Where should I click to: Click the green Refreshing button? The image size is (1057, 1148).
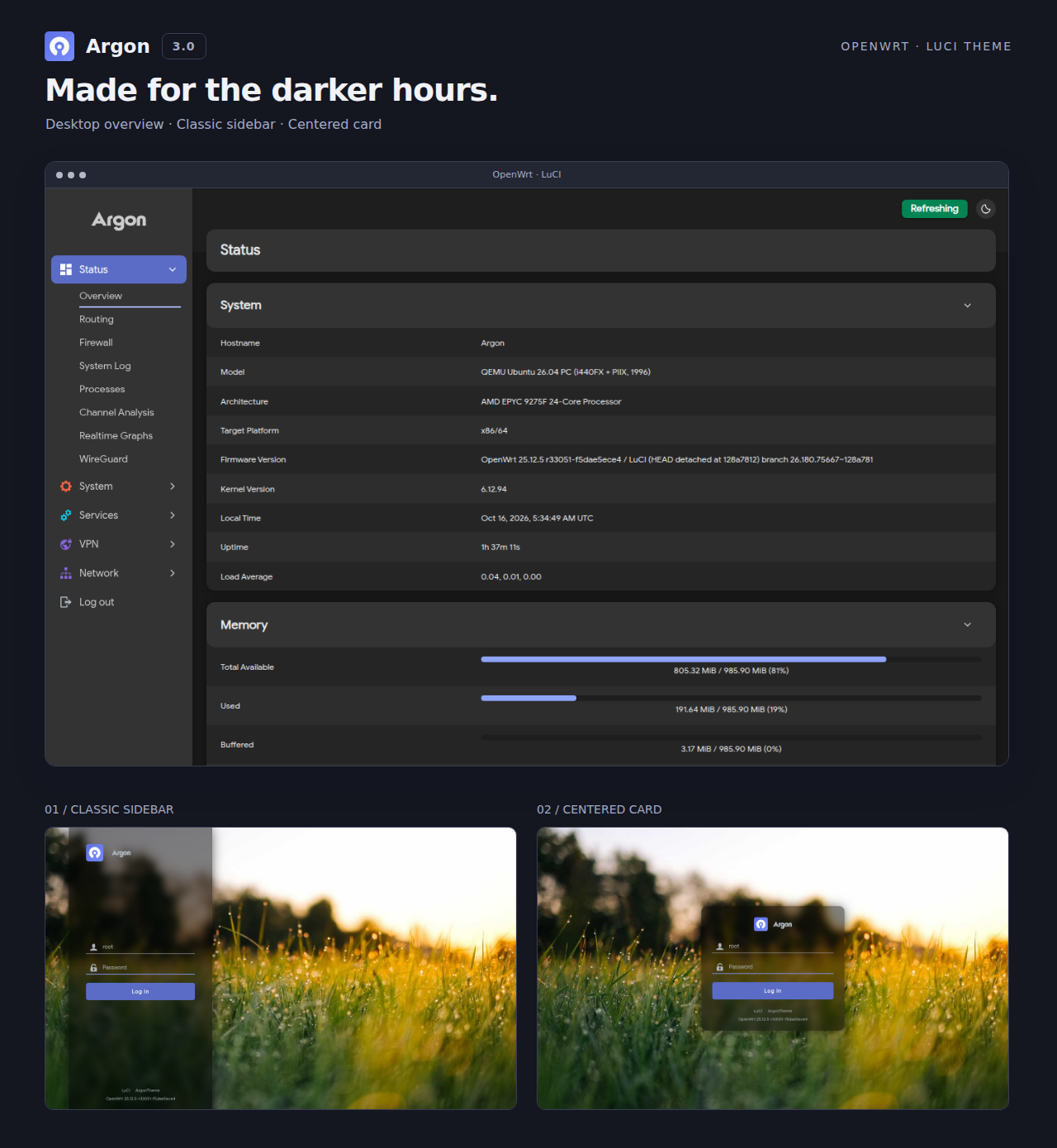(x=934, y=209)
